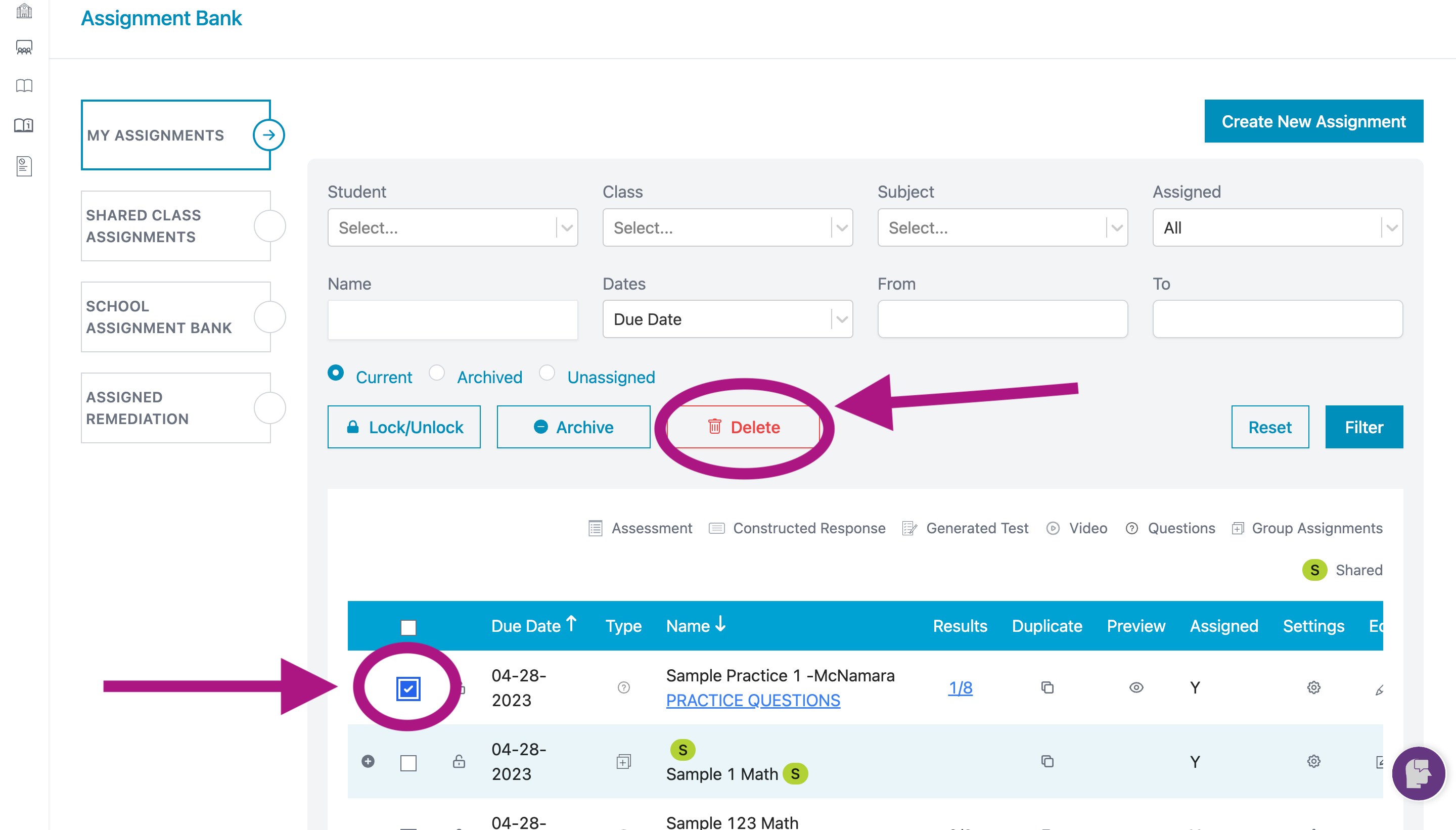Screen dimensions: 1456x830
Task: Click the 1/8 results link for Sample Practice 1
Action: point(961,688)
